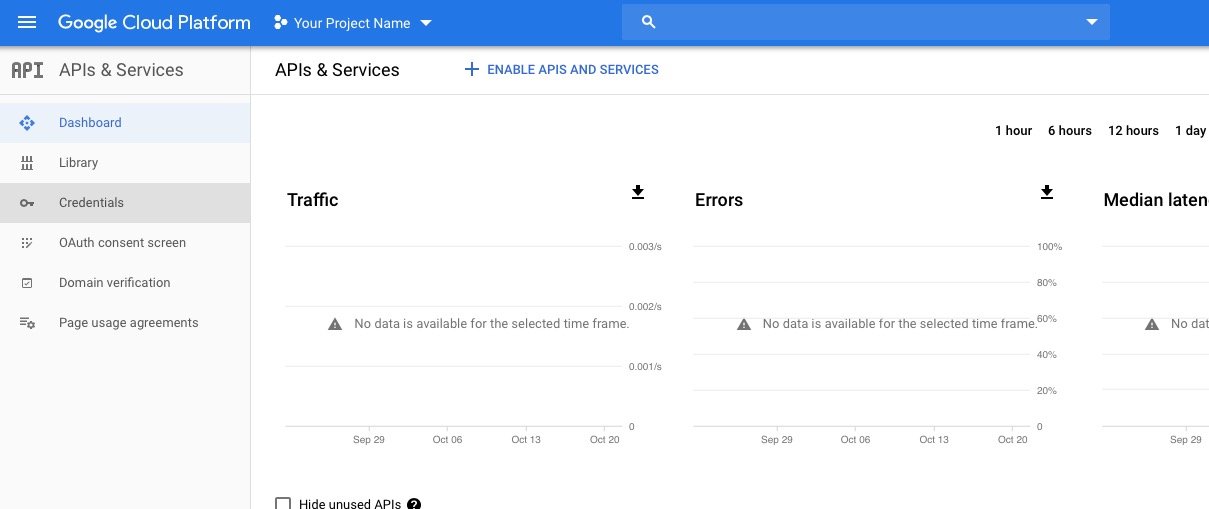
Task: Click the Domain verification checkbox icon
Action: (x=27, y=283)
